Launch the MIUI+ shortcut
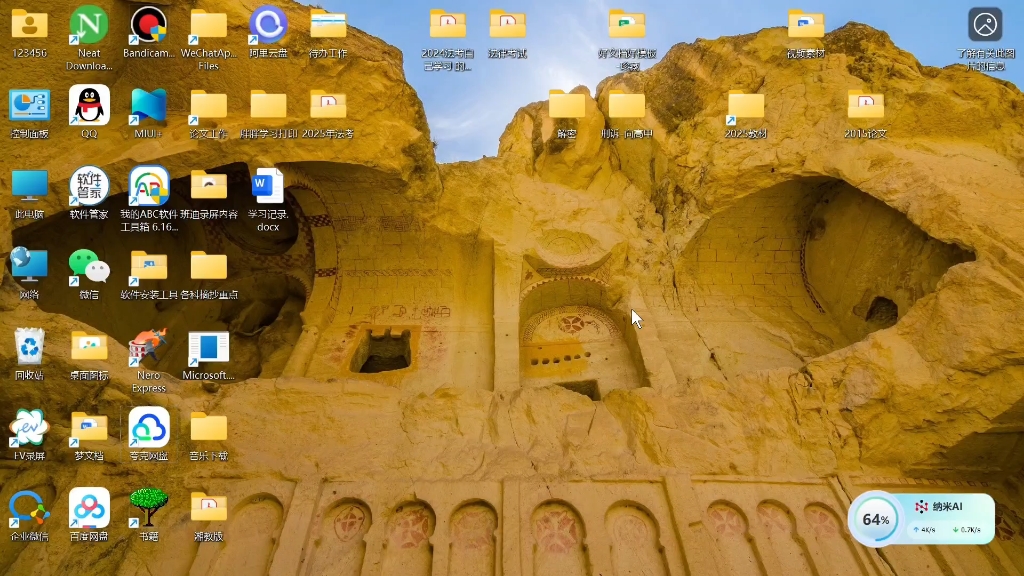This screenshot has height=576, width=1024. pyautogui.click(x=149, y=105)
